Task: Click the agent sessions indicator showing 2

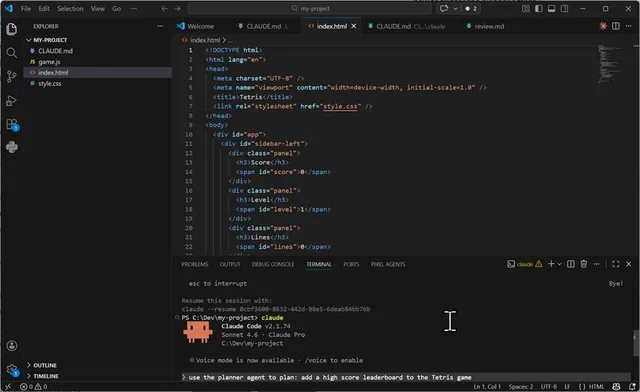Action: point(471,9)
